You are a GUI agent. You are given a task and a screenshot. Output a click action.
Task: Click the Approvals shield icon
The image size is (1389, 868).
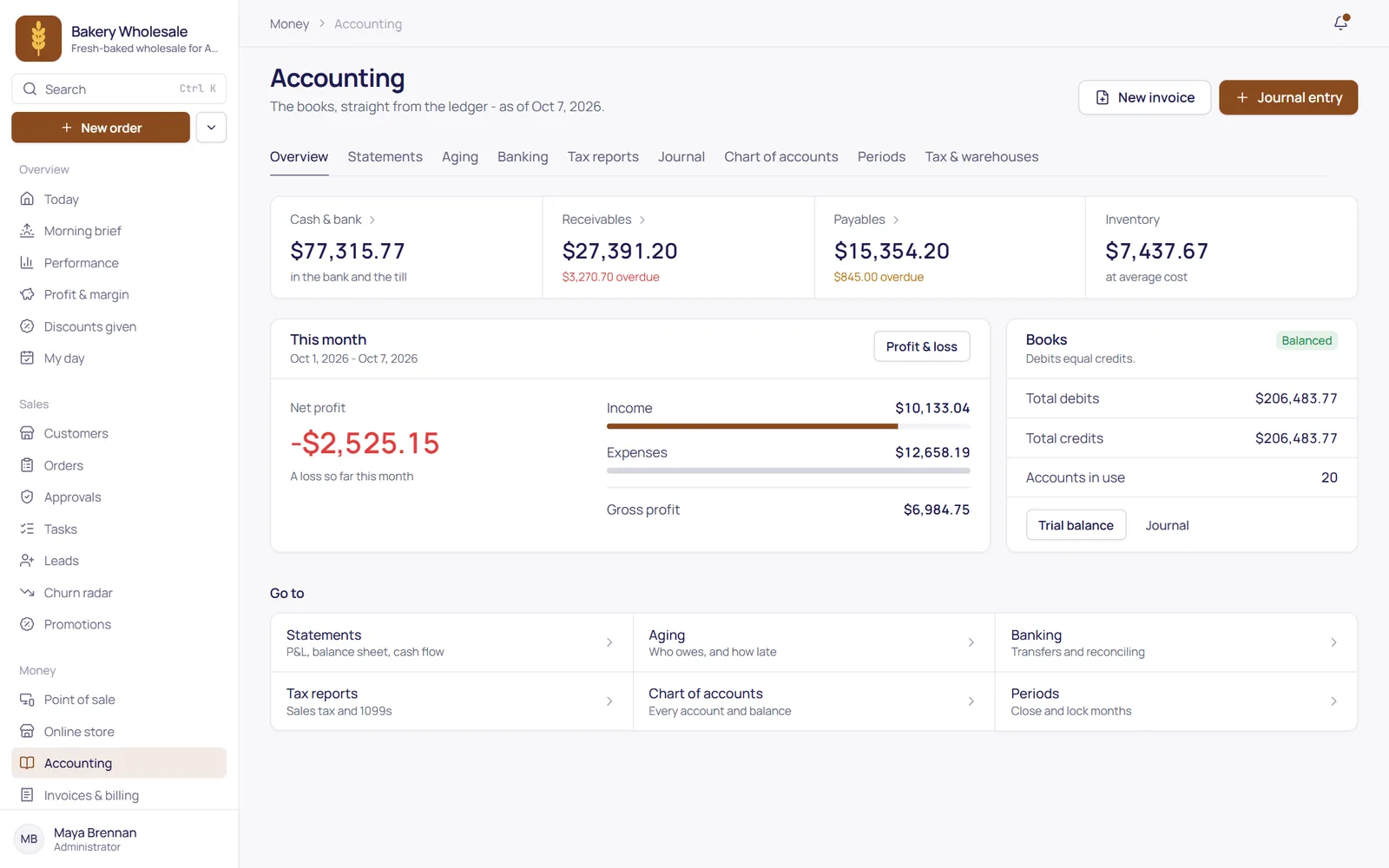coord(27,497)
